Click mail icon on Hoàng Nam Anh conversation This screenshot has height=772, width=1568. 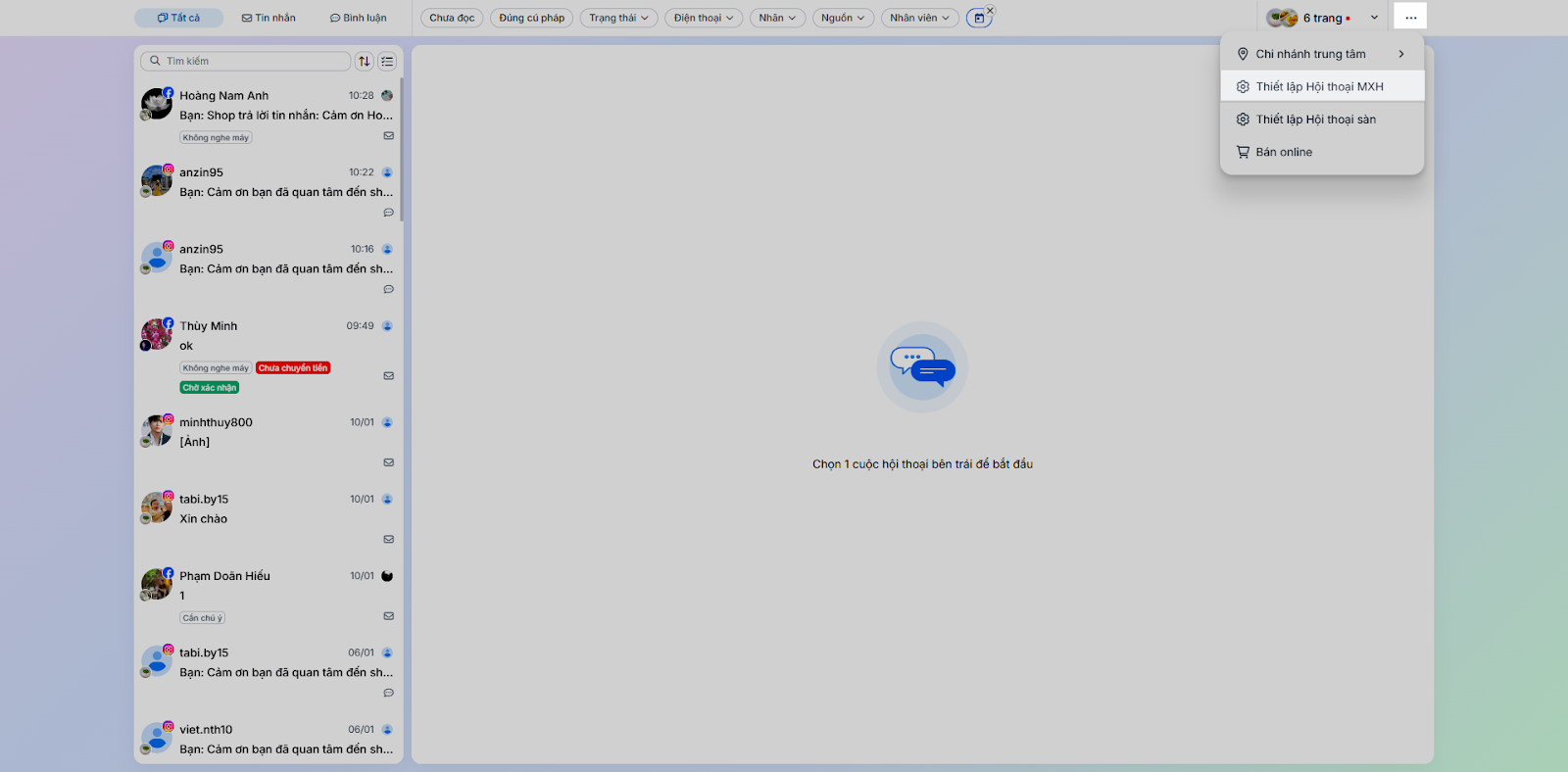point(389,136)
